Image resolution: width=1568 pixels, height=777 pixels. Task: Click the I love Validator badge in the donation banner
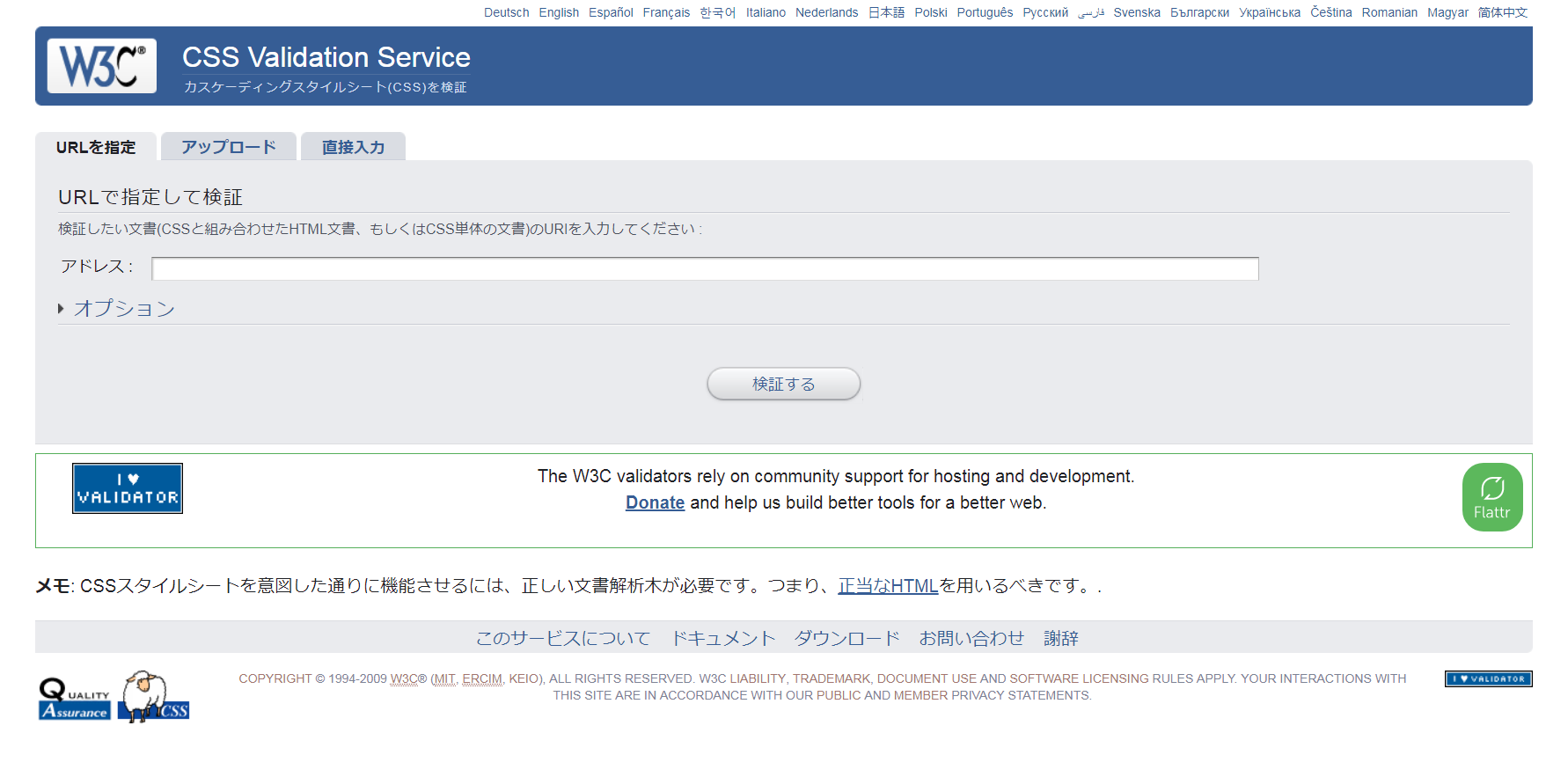pos(128,488)
